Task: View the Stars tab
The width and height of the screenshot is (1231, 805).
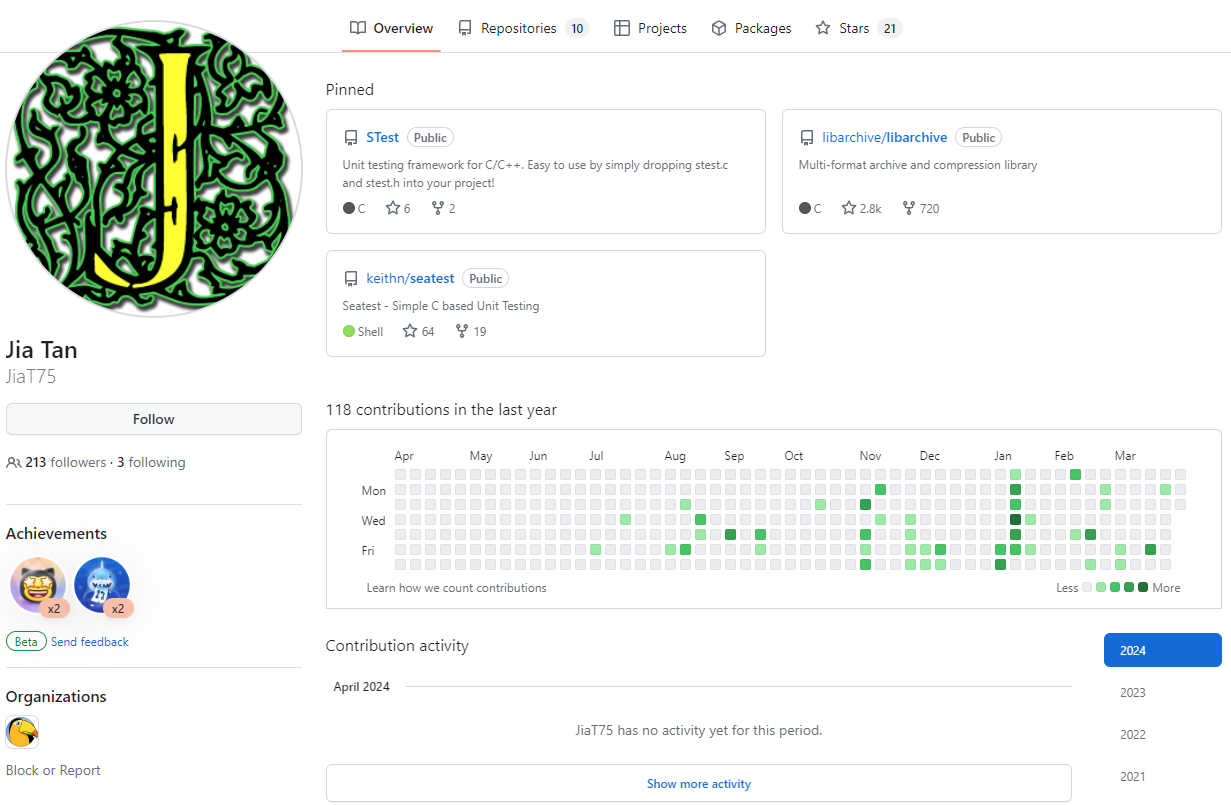Action: point(858,28)
